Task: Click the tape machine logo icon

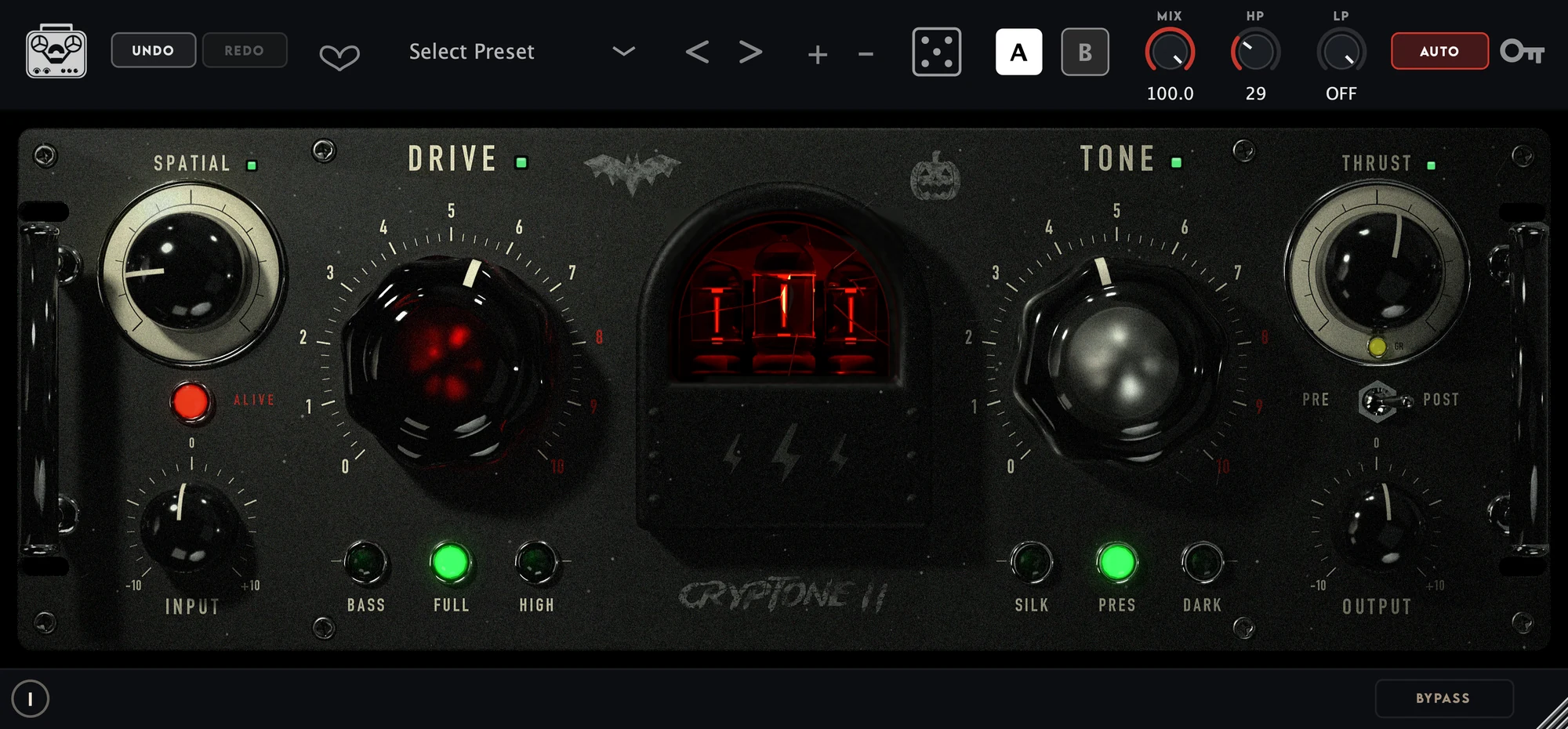Action: (x=56, y=52)
